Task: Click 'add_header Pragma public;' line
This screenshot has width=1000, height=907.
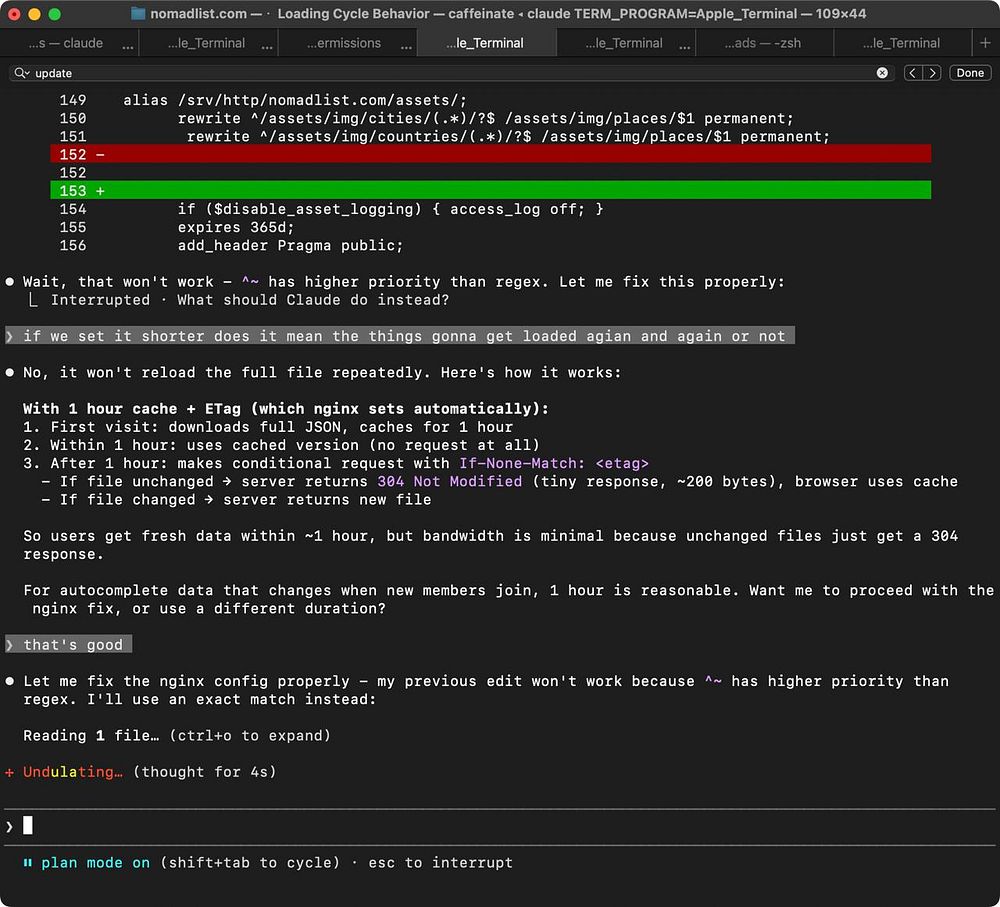Action: tap(290, 245)
